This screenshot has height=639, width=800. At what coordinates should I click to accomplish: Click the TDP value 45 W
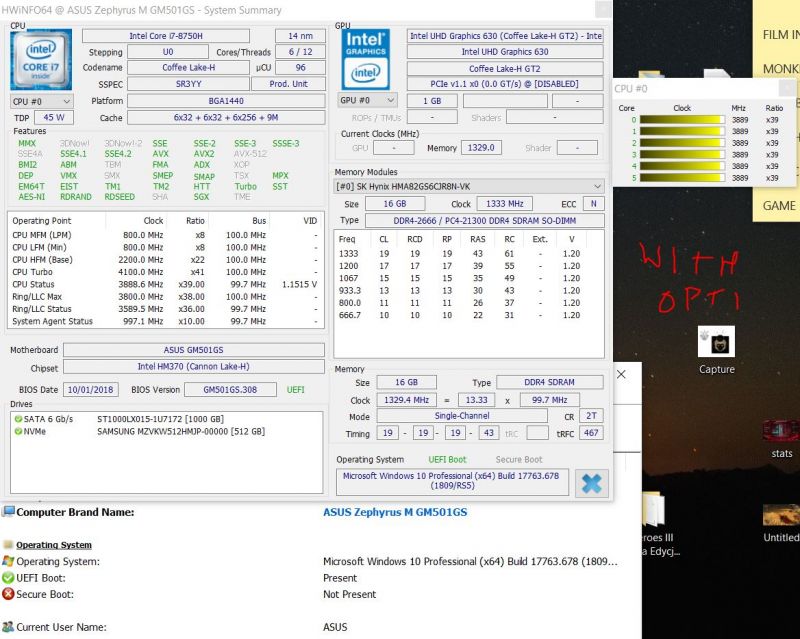pos(54,117)
